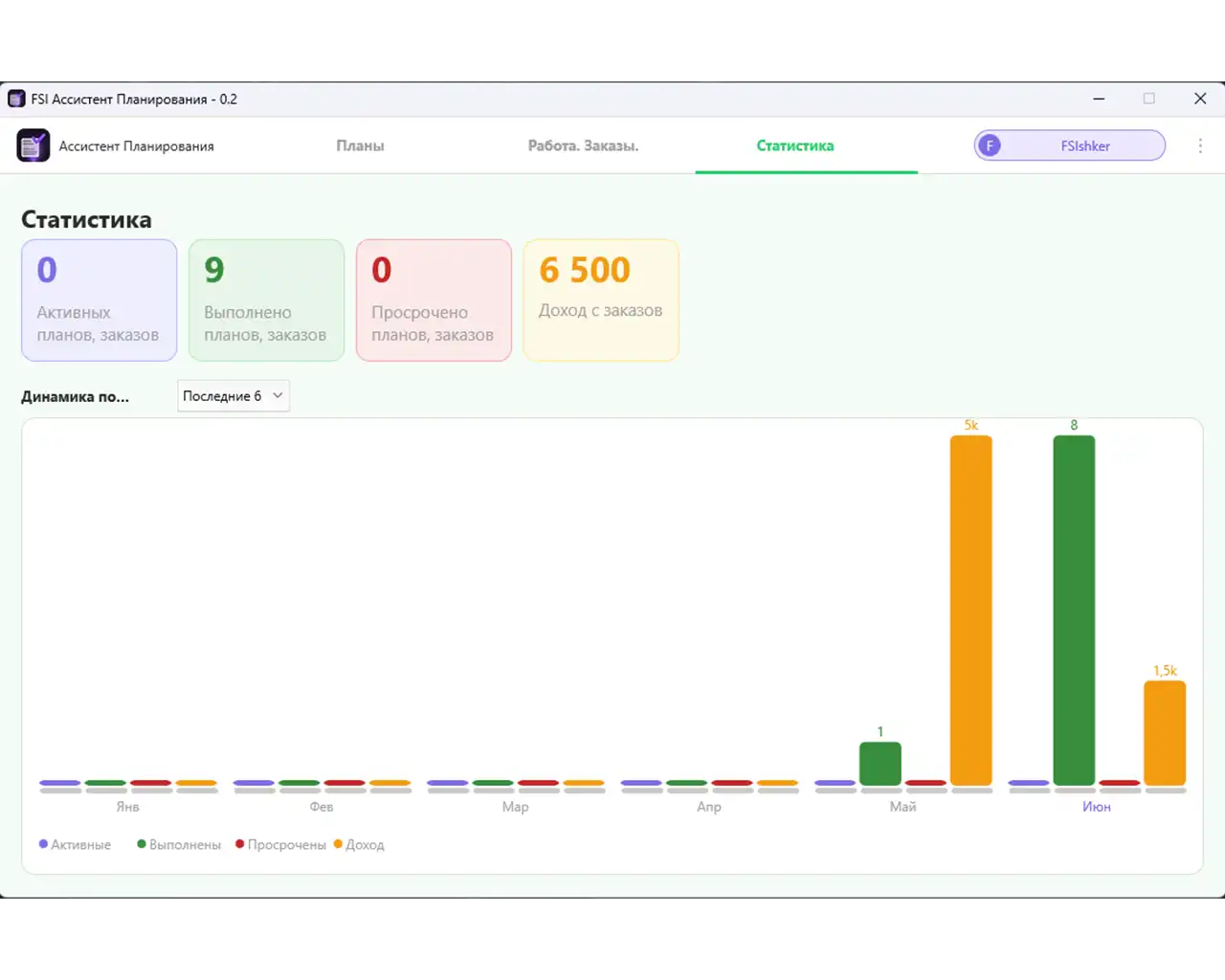This screenshot has height=980, width=1225.
Task: Click the title bar app icon
Action: (x=16, y=99)
